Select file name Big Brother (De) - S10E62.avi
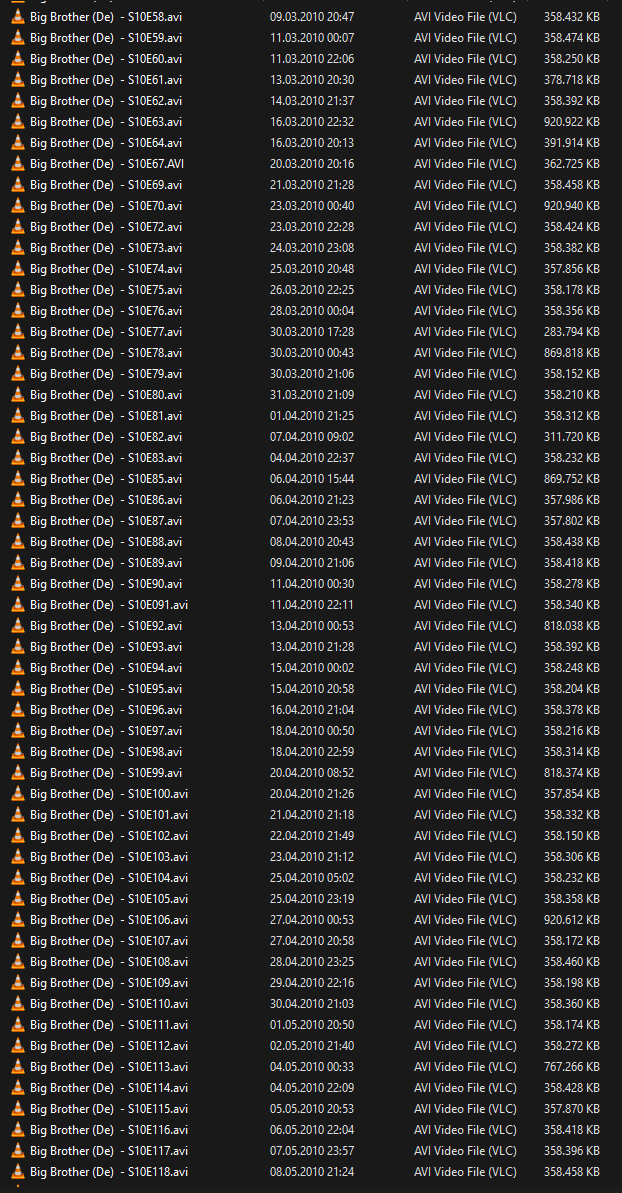This screenshot has width=622, height=1193. (106, 100)
